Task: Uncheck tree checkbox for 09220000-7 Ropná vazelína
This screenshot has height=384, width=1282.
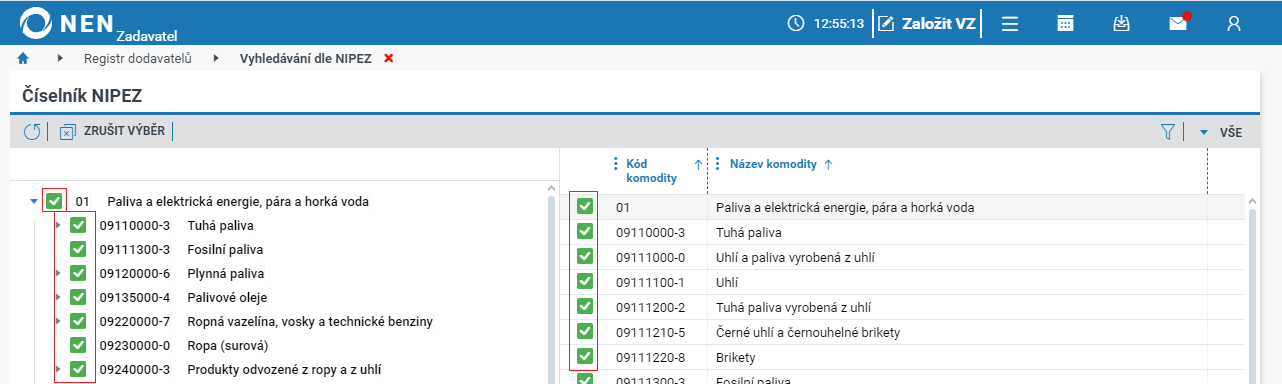Action: 78,321
